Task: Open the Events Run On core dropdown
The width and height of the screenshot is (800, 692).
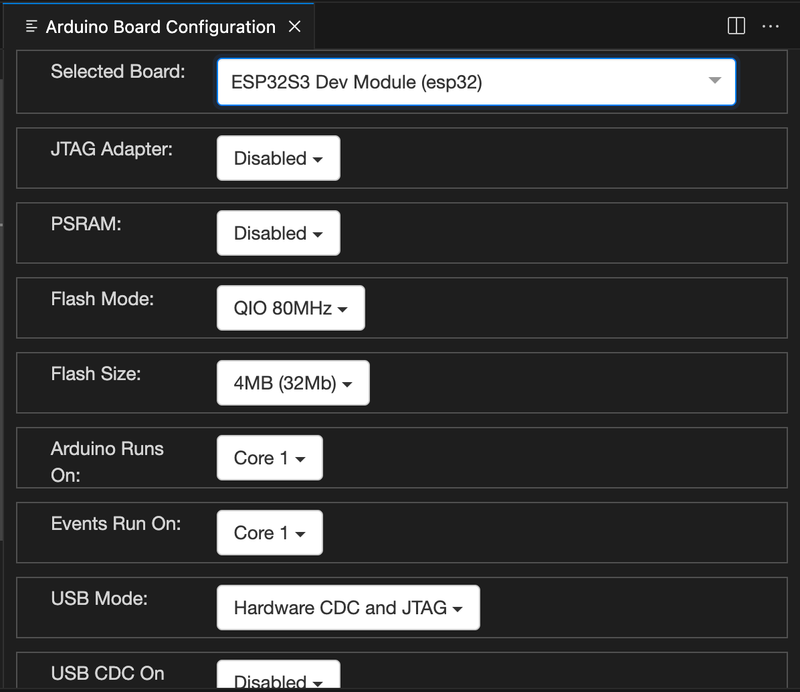Action: [269, 533]
